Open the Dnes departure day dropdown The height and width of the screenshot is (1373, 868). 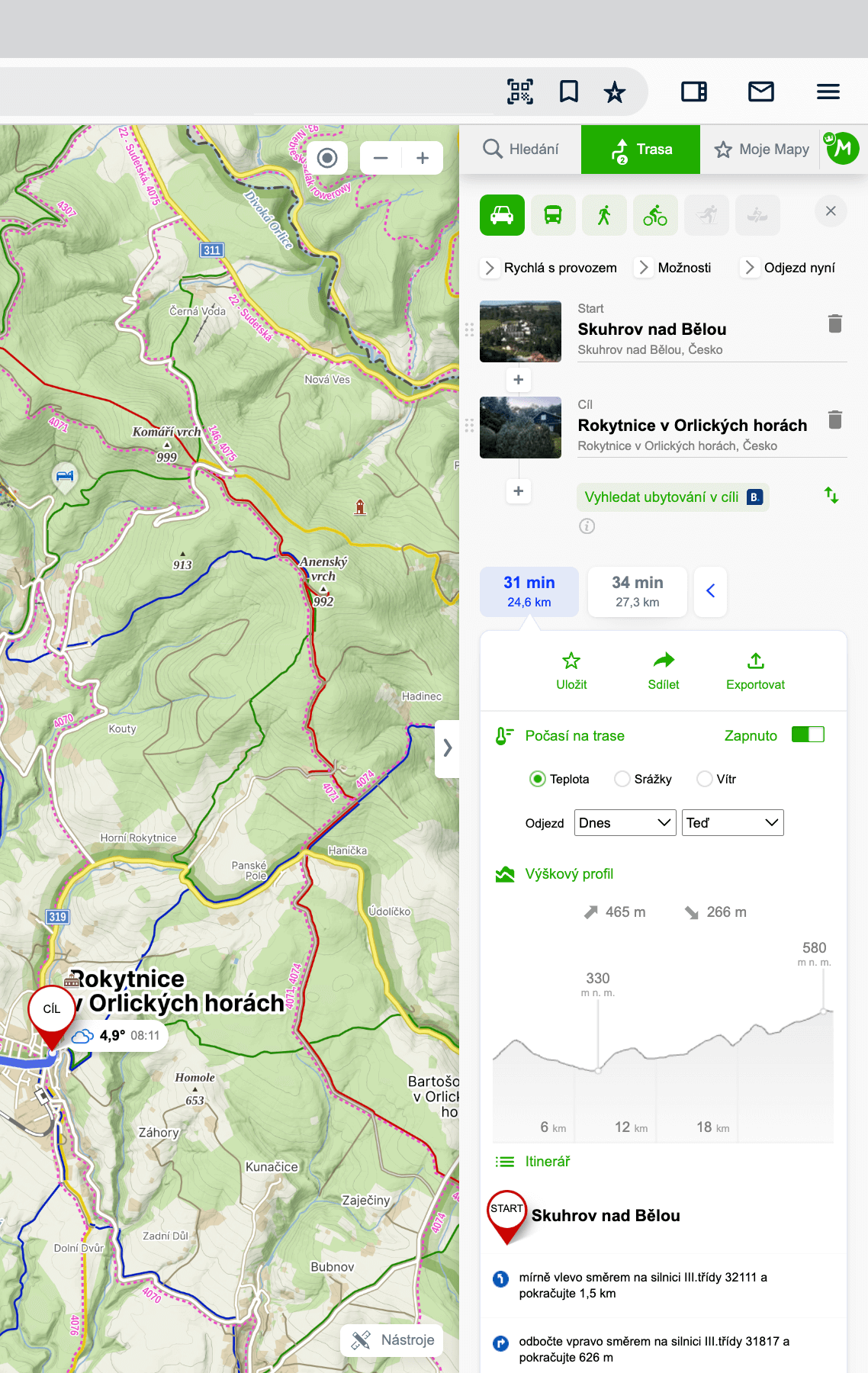[x=625, y=822]
